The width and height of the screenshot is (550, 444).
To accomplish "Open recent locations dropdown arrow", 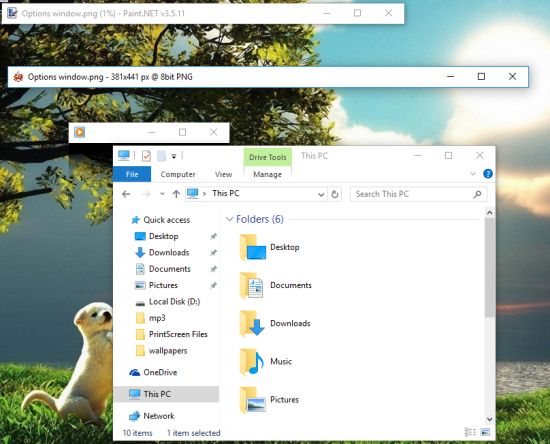I will (162, 194).
